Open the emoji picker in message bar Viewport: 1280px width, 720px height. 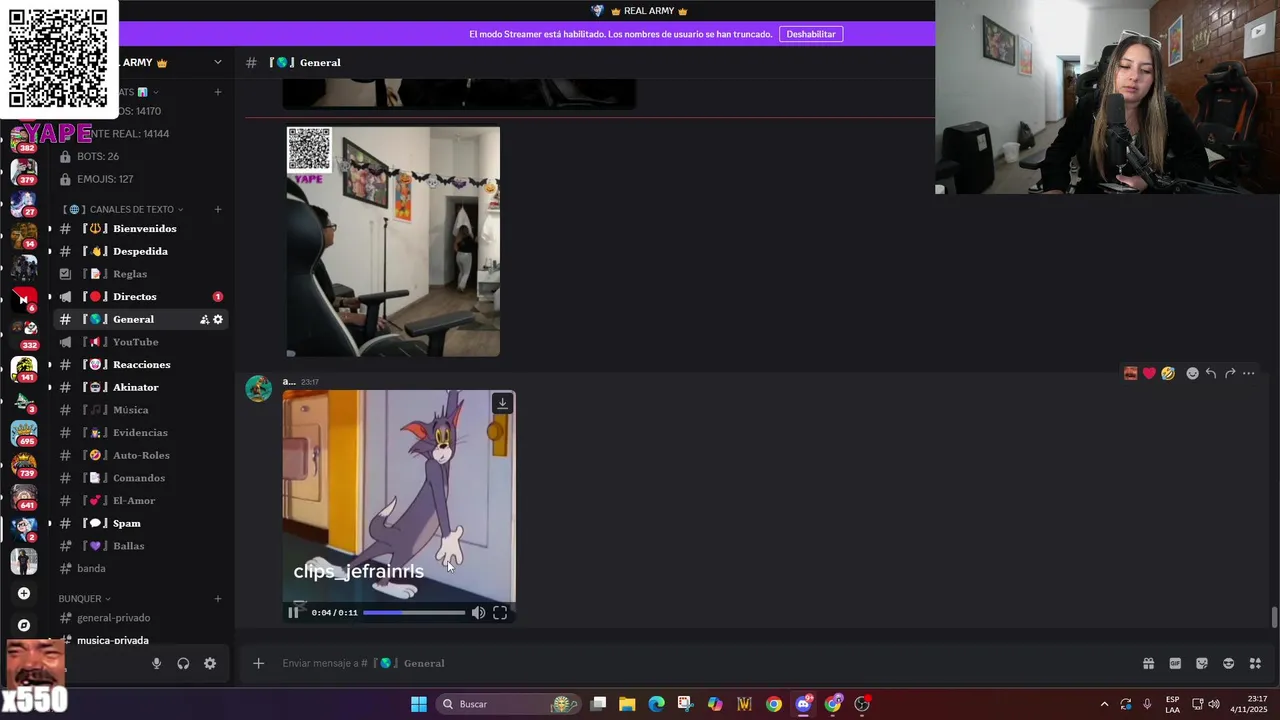pyautogui.click(x=1228, y=663)
